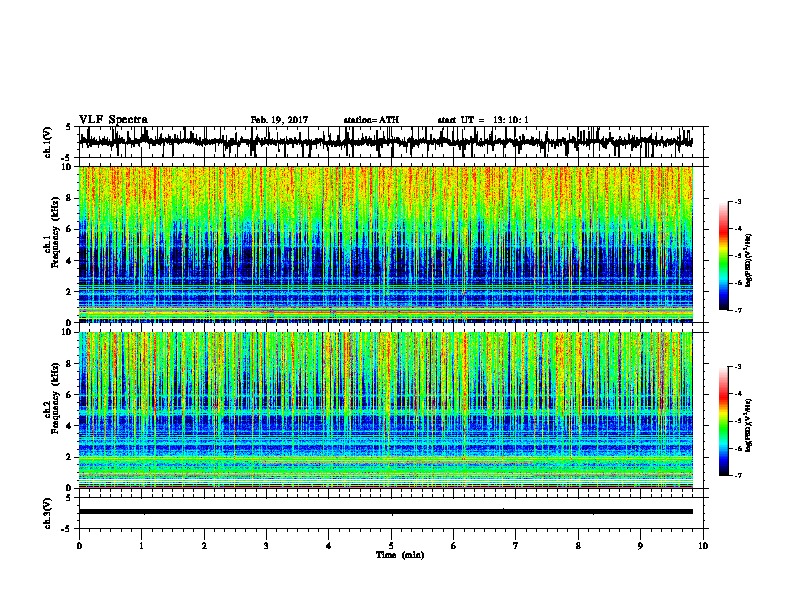Screen dimensions: 792x612
Task: Click time axis tick label "0"
Action: [79, 546]
